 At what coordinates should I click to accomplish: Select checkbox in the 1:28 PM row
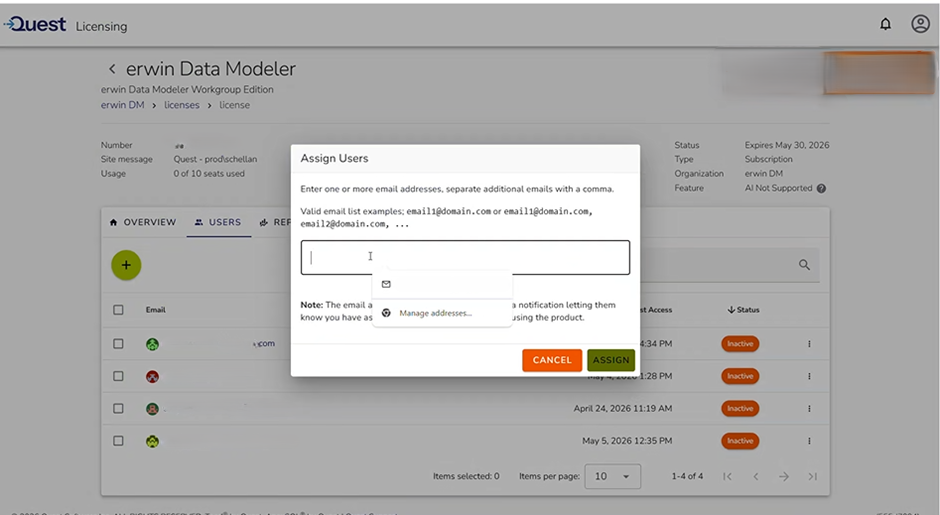tap(118, 377)
